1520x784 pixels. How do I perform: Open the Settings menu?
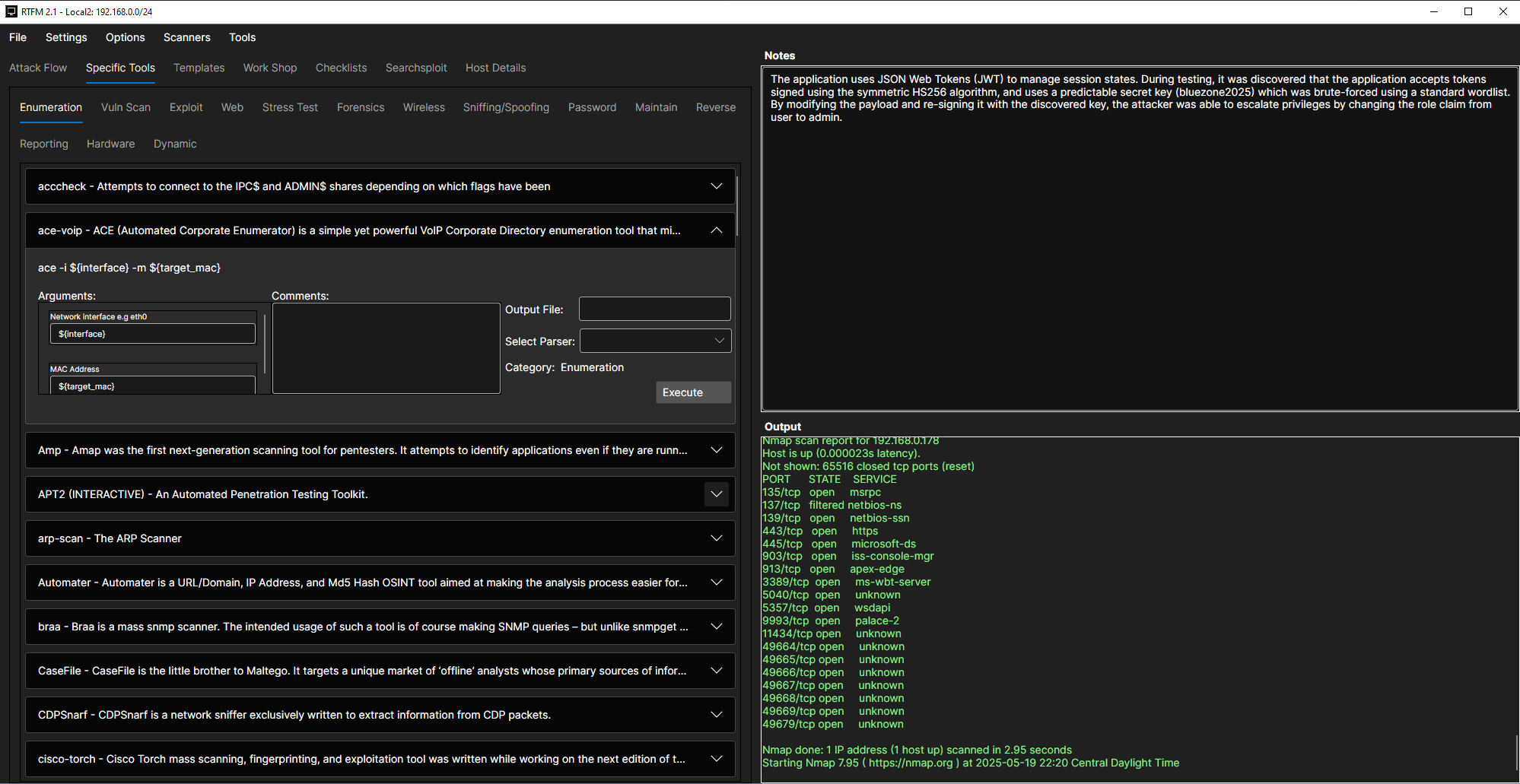[x=66, y=37]
